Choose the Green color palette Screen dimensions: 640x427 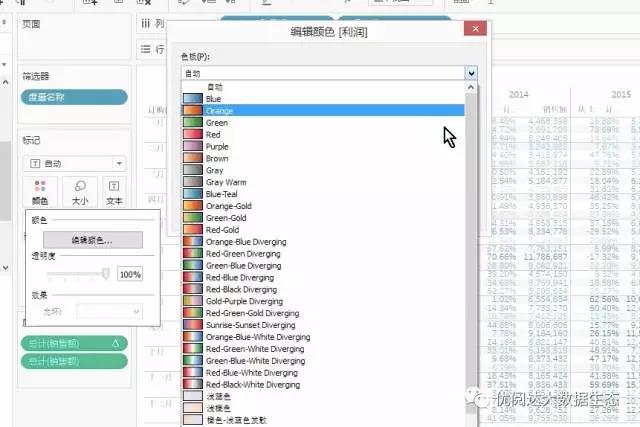[x=323, y=122]
